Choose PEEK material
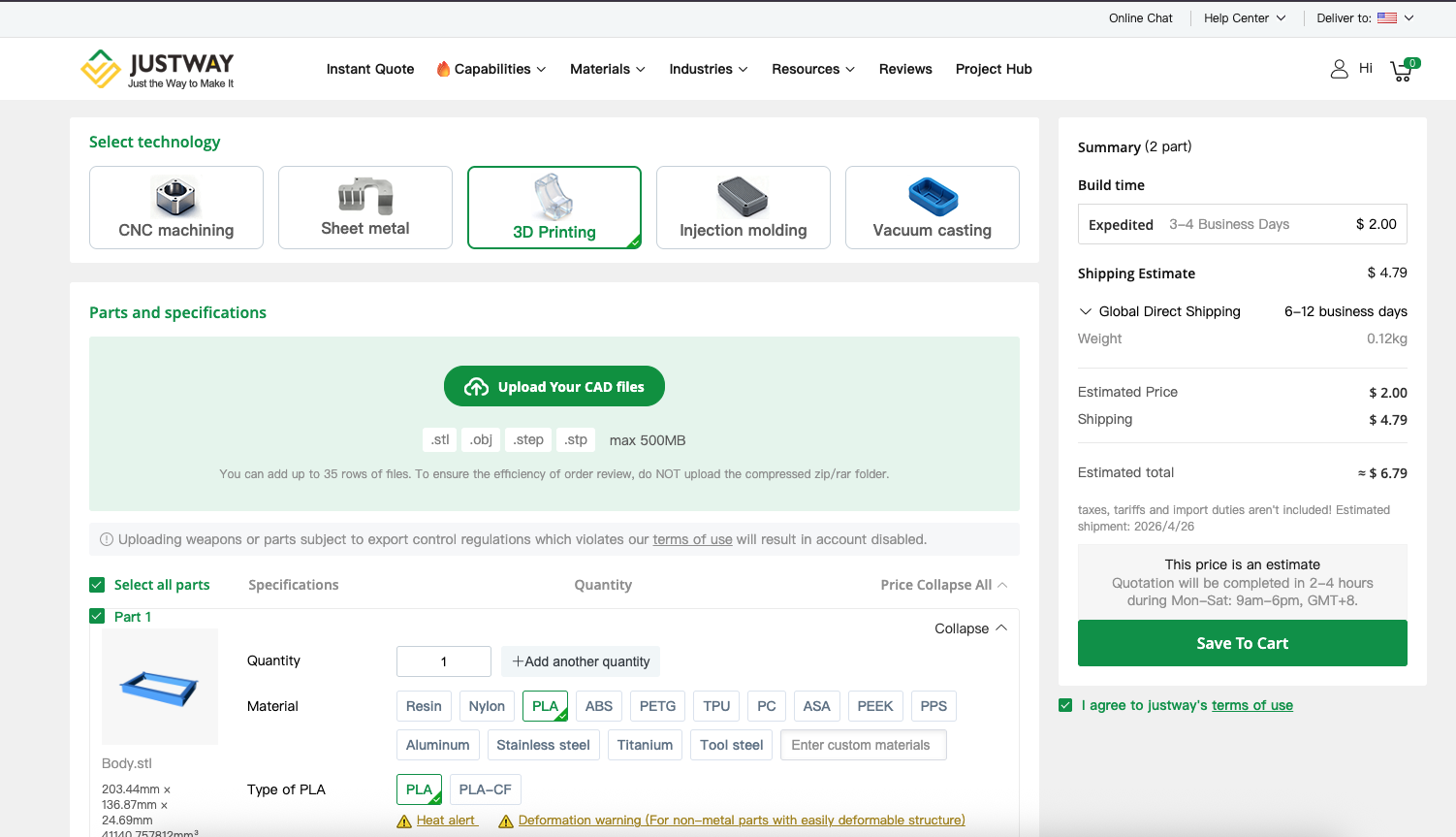This screenshot has height=837, width=1456. tap(875, 706)
